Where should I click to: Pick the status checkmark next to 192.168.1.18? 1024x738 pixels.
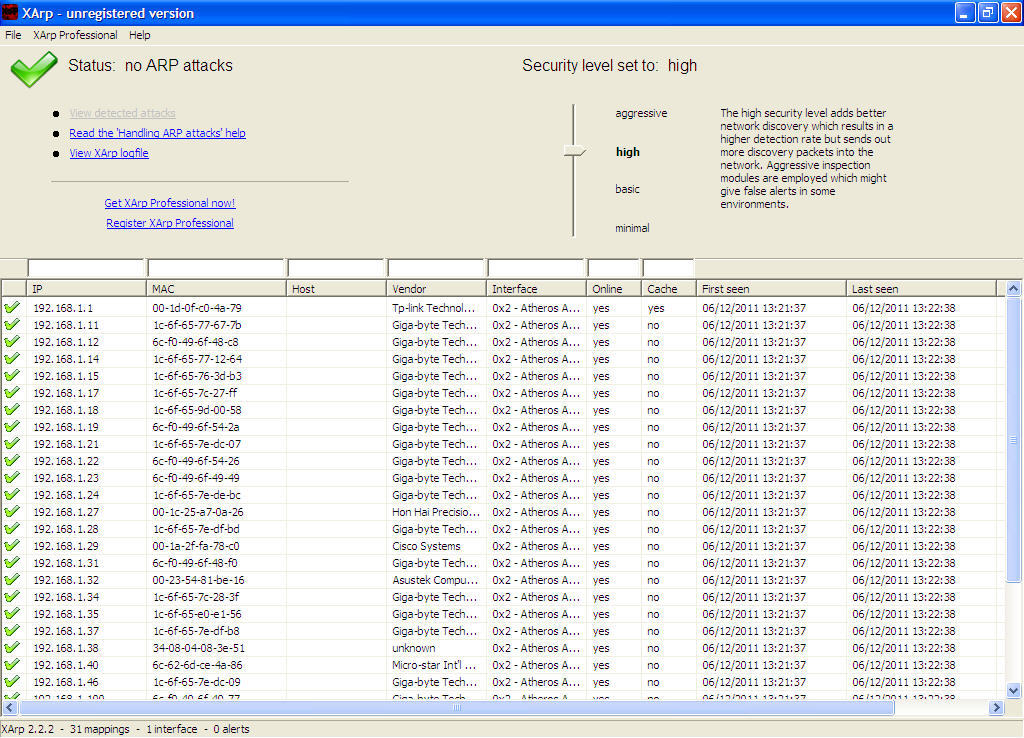tap(12, 409)
